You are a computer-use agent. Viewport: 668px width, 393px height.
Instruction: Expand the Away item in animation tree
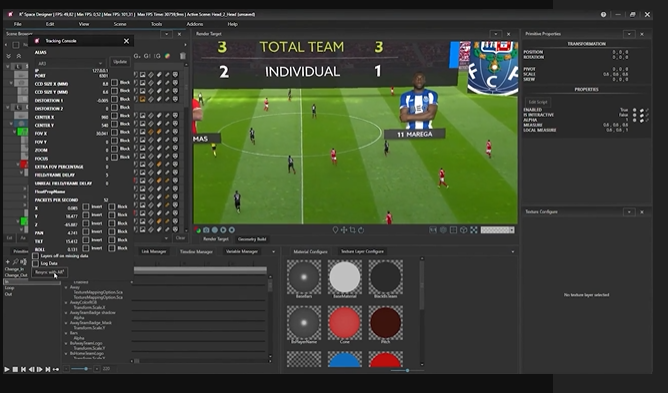[66, 287]
